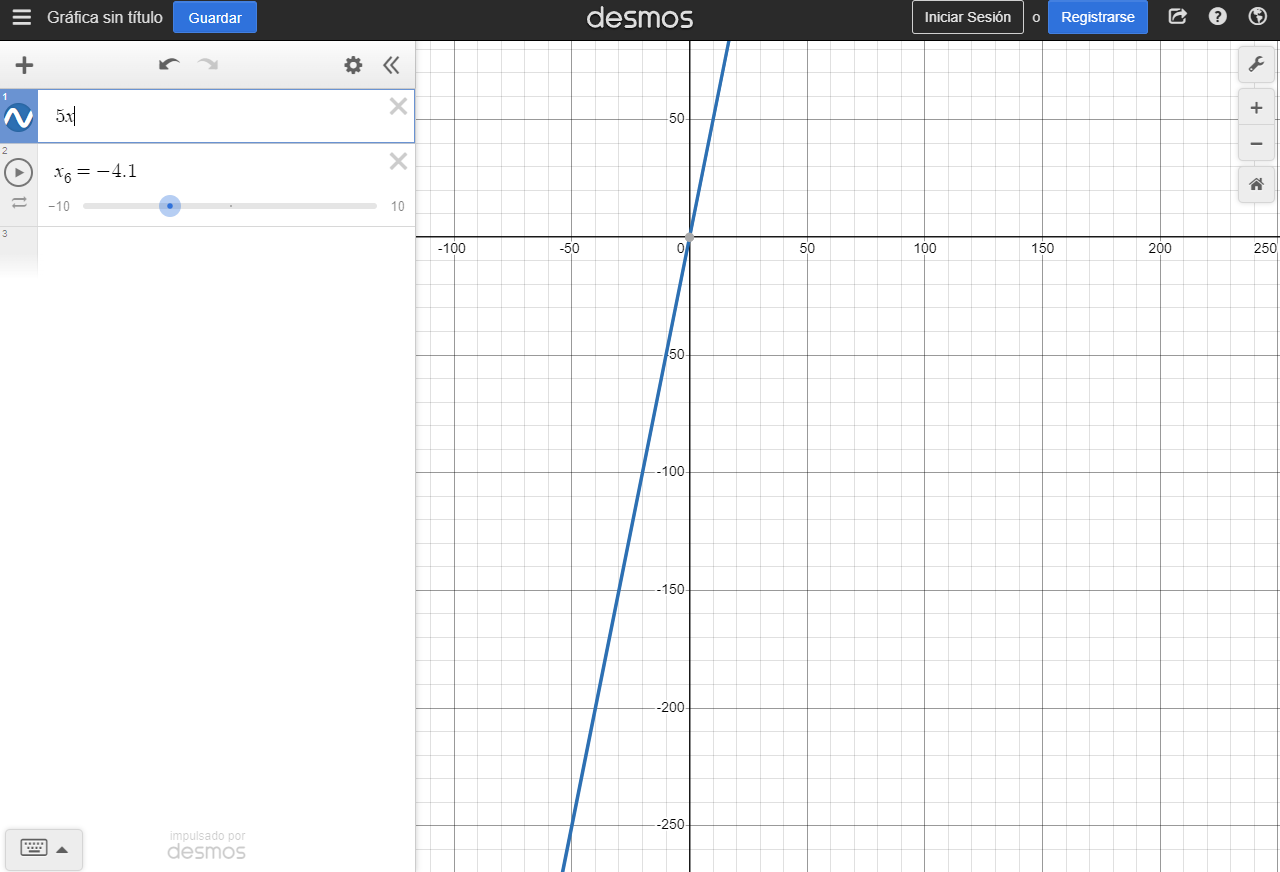Redo the last action

tap(208, 66)
